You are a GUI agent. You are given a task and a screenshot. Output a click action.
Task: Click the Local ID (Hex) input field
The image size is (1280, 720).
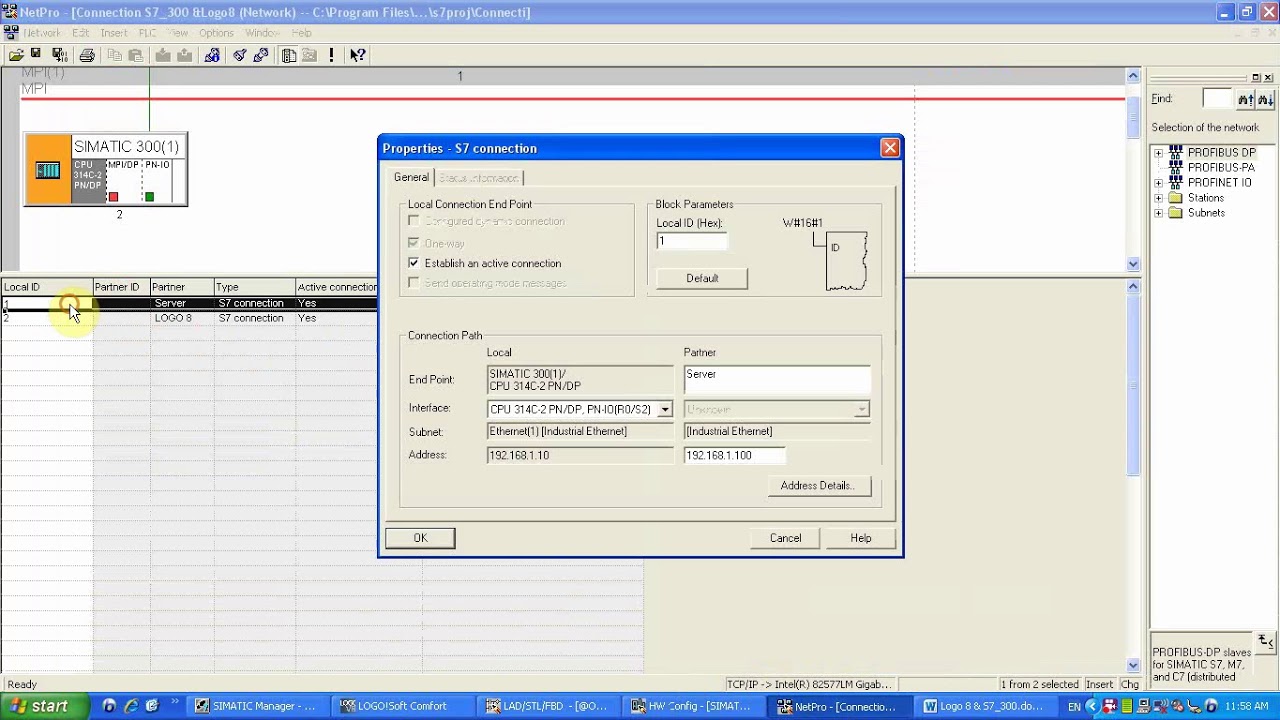[x=691, y=241]
